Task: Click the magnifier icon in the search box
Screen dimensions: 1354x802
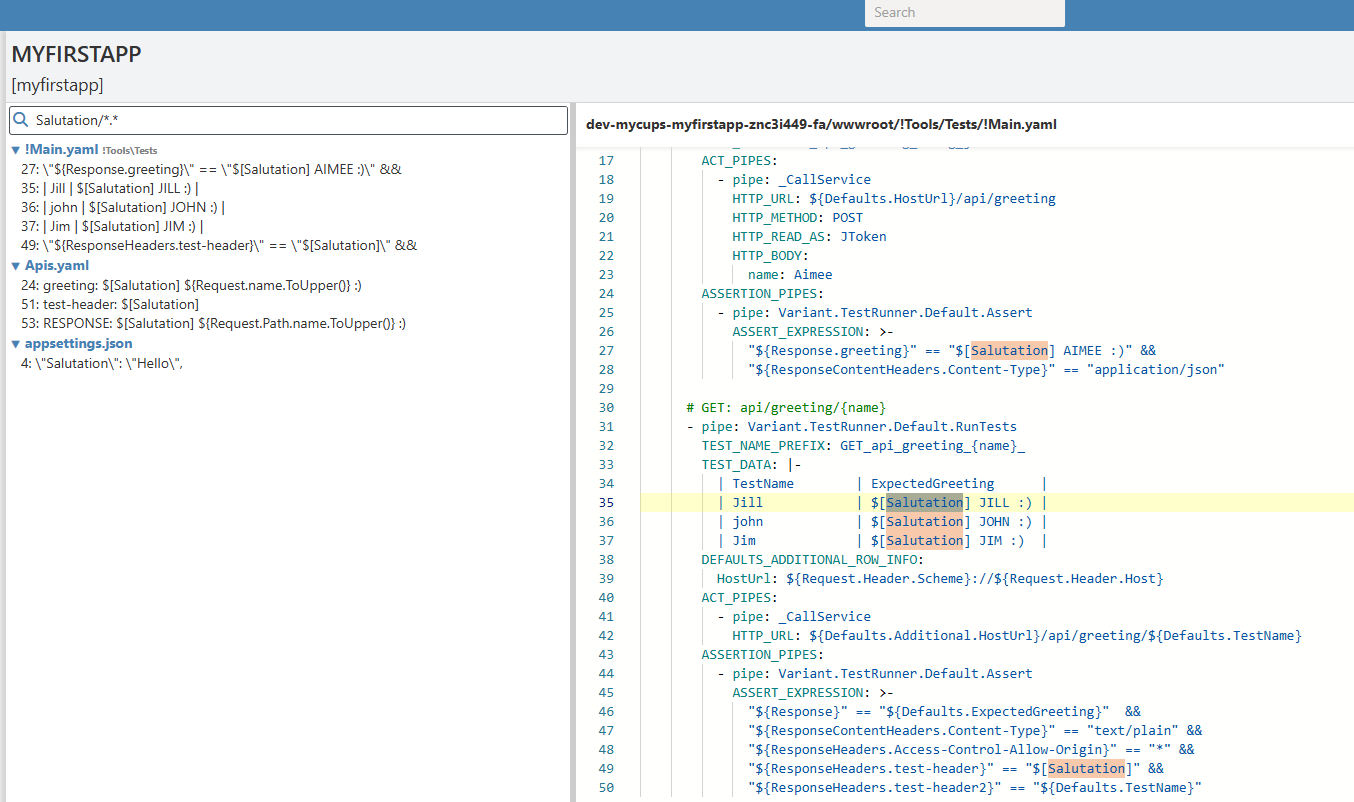Action: pos(20,121)
